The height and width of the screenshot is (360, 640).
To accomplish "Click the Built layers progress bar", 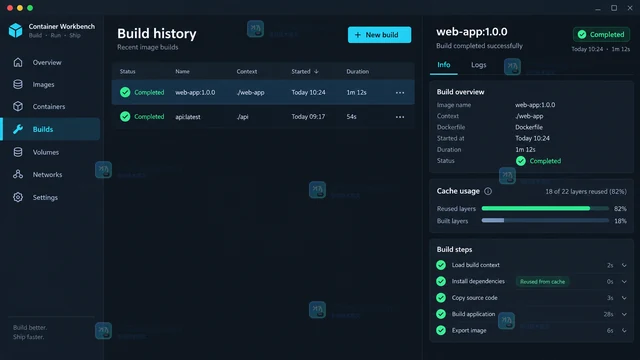I will point(545,221).
